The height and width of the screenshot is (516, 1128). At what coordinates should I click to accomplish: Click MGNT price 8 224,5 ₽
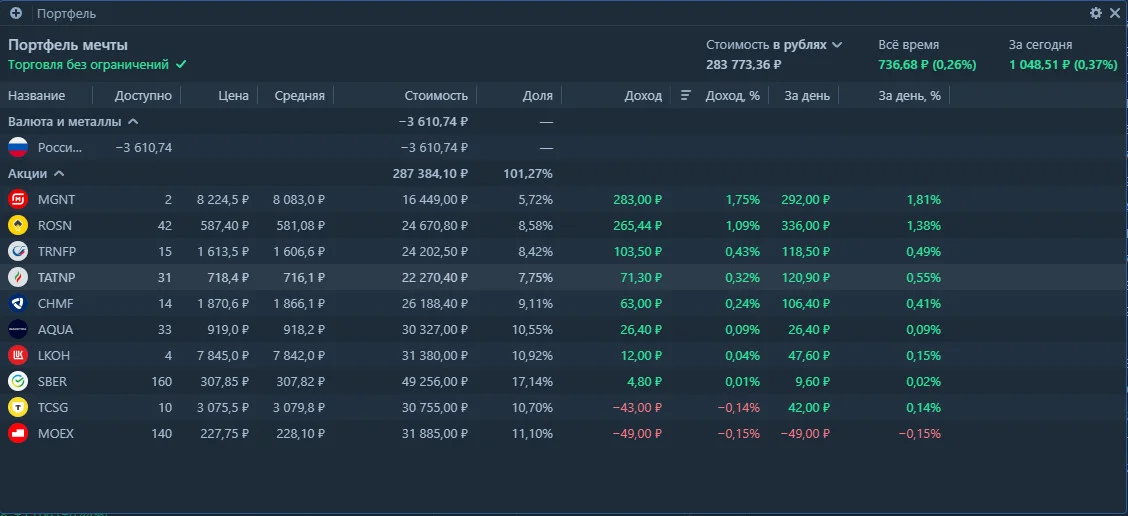[223, 199]
